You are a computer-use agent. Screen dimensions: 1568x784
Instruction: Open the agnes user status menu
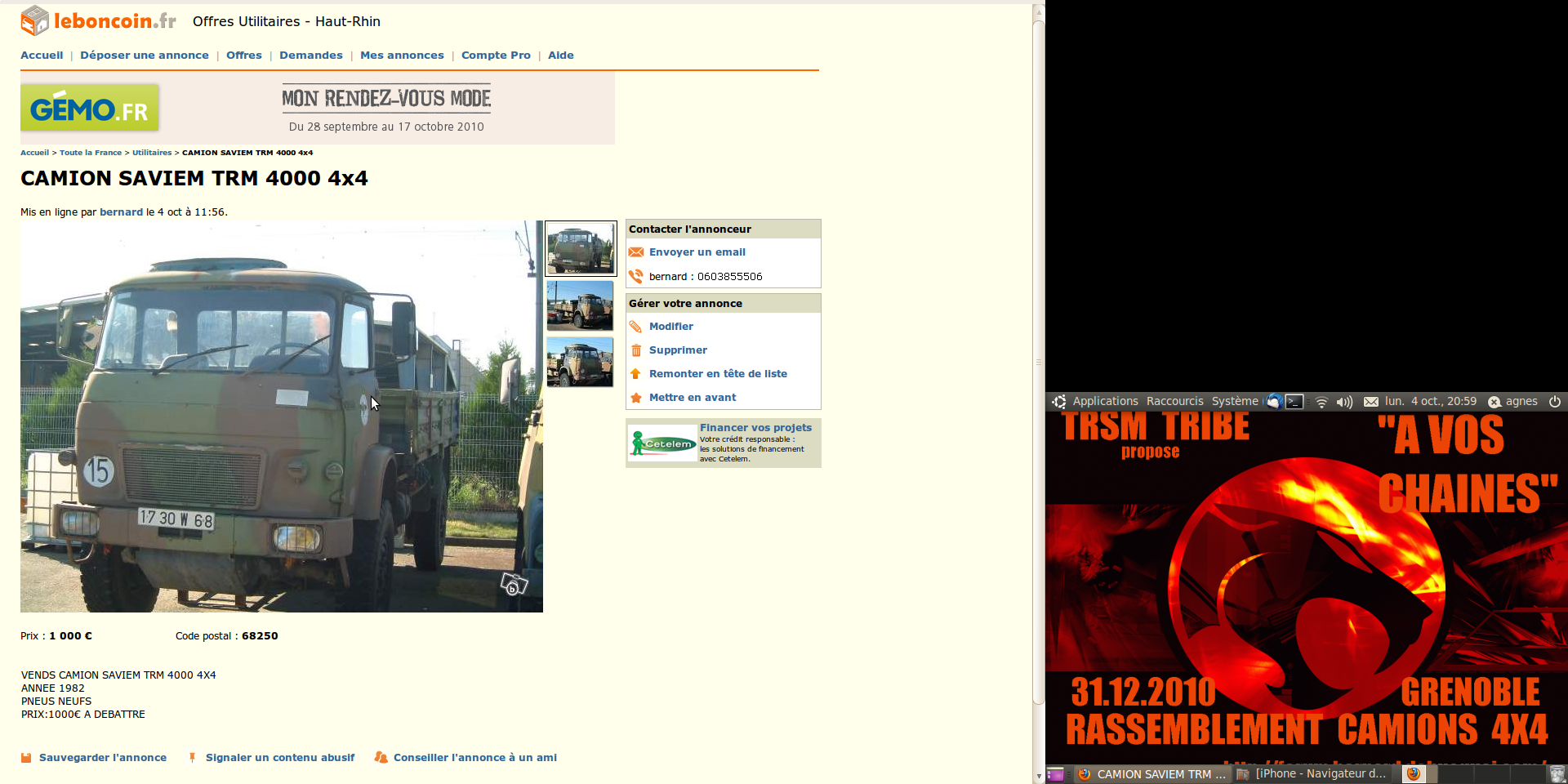click(x=1513, y=401)
